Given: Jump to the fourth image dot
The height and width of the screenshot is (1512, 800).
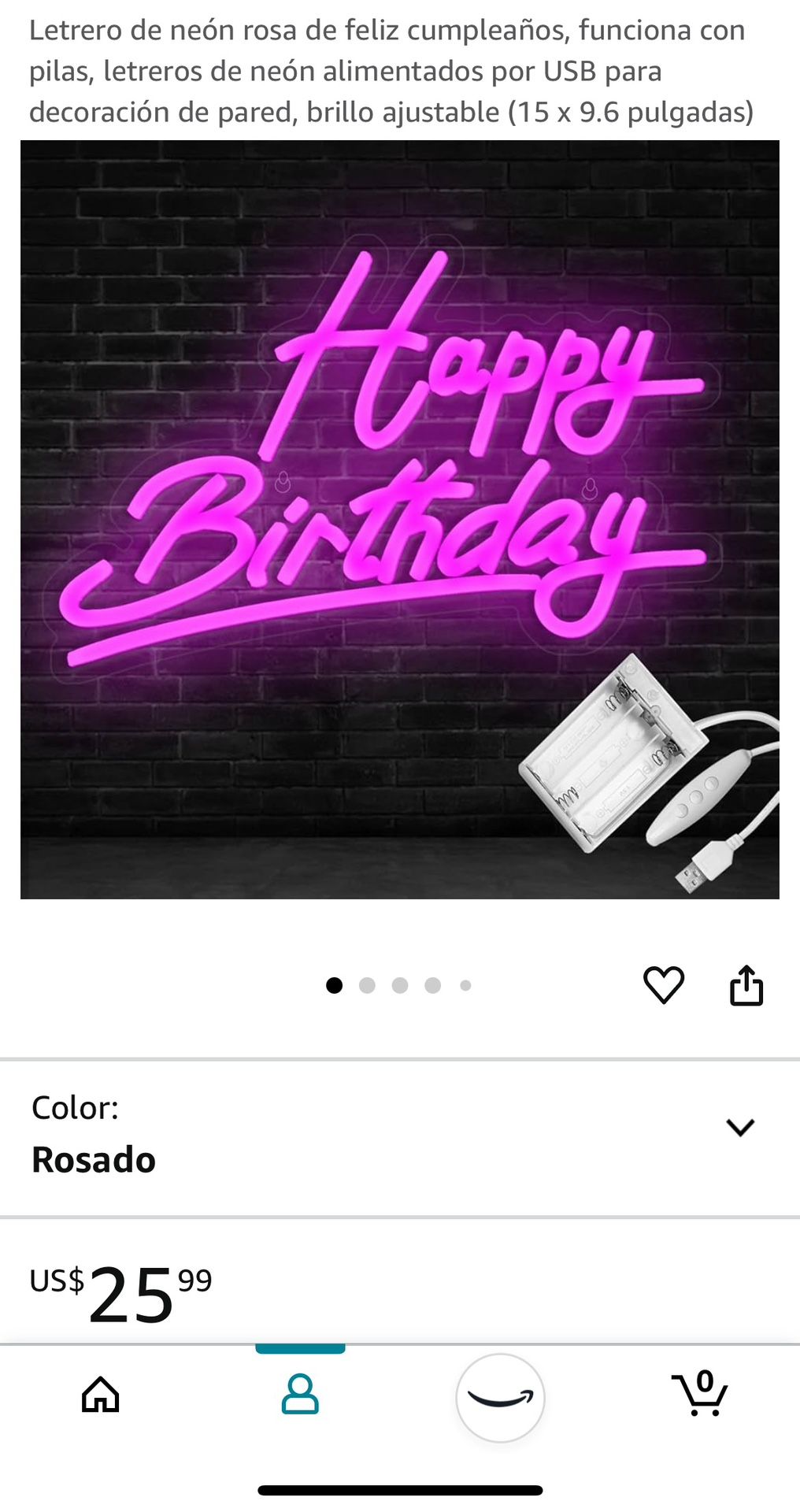Looking at the screenshot, I should click(432, 985).
